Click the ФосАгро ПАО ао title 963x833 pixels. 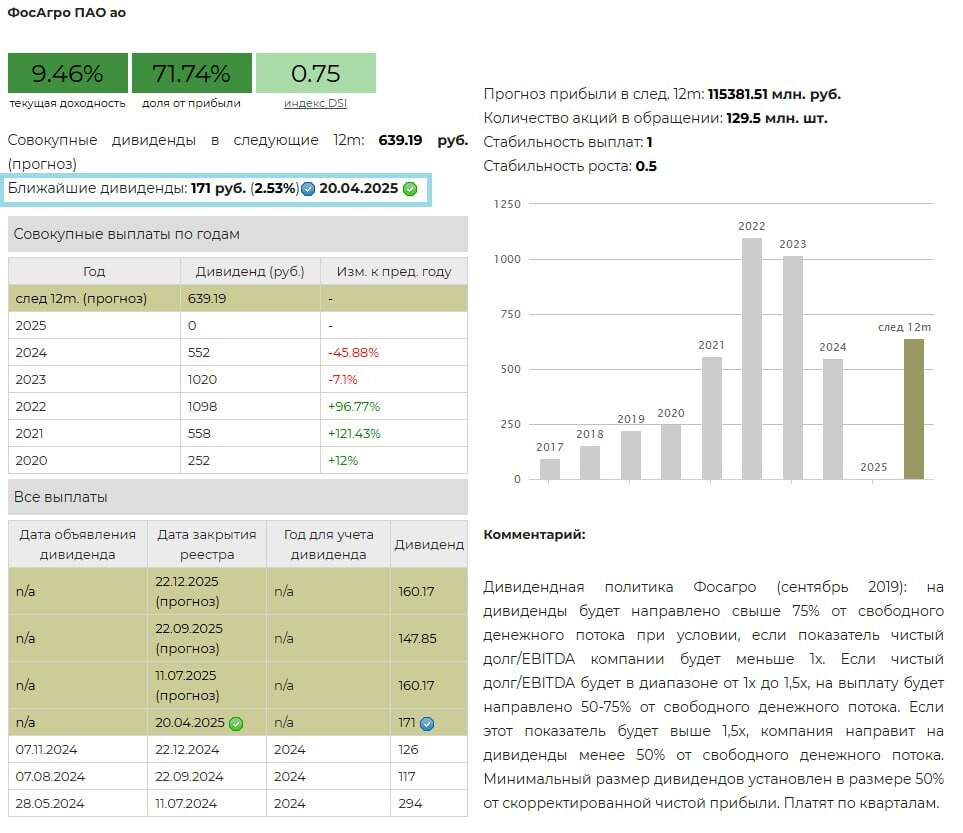pos(67,13)
